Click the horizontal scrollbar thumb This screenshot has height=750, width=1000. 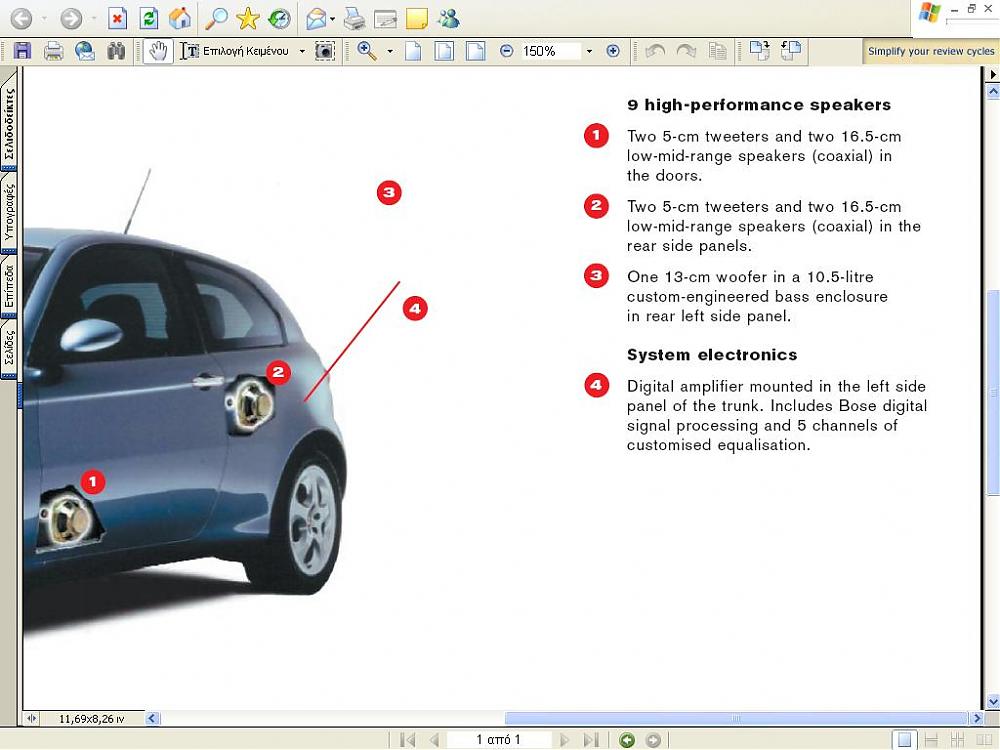point(737,718)
